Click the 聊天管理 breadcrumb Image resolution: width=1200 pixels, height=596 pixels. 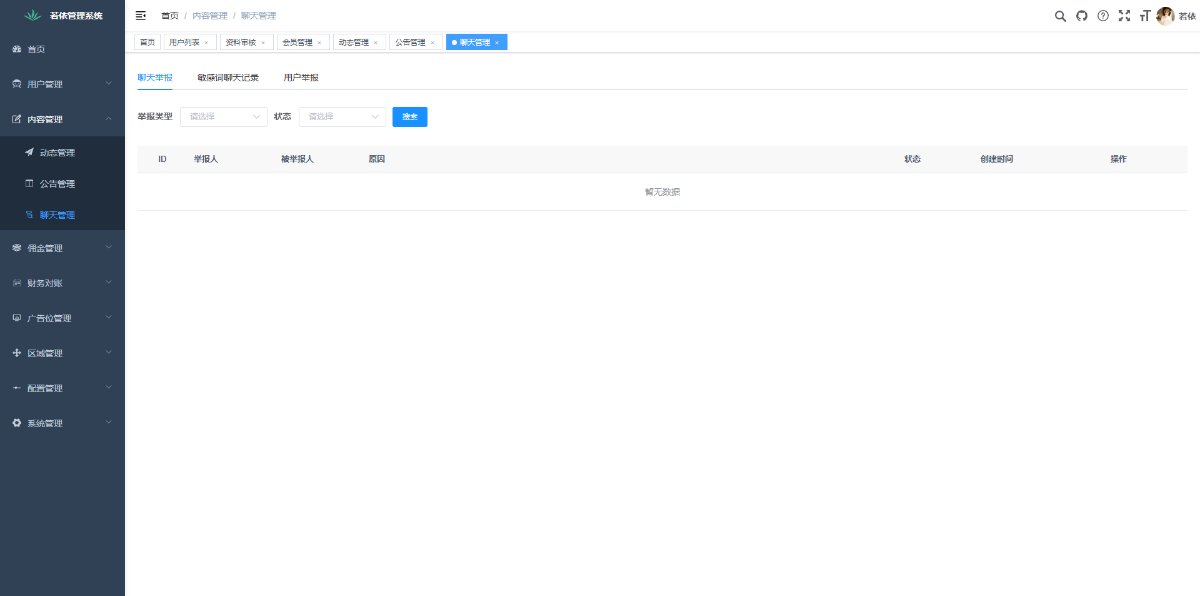[x=258, y=16]
